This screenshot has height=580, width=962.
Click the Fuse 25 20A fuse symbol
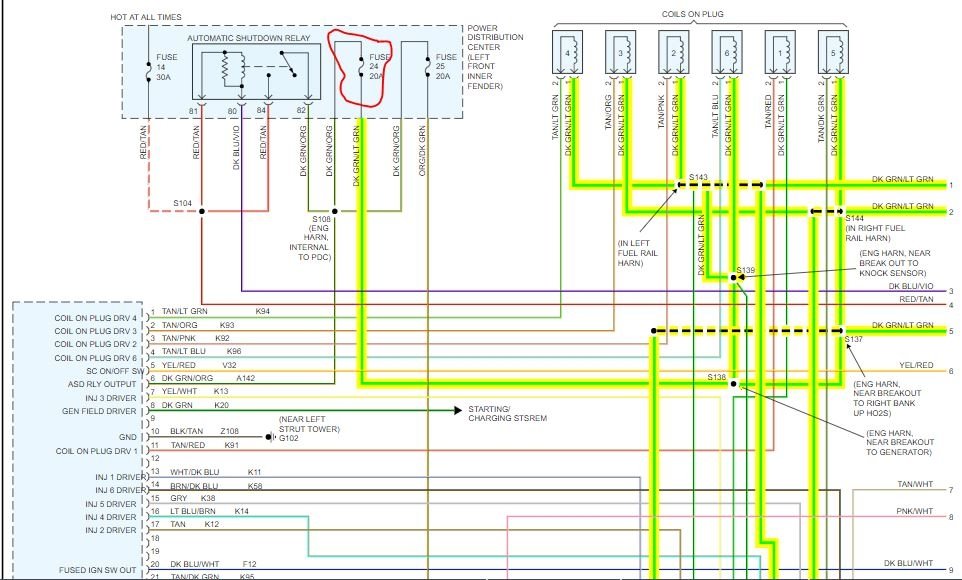[x=428, y=66]
